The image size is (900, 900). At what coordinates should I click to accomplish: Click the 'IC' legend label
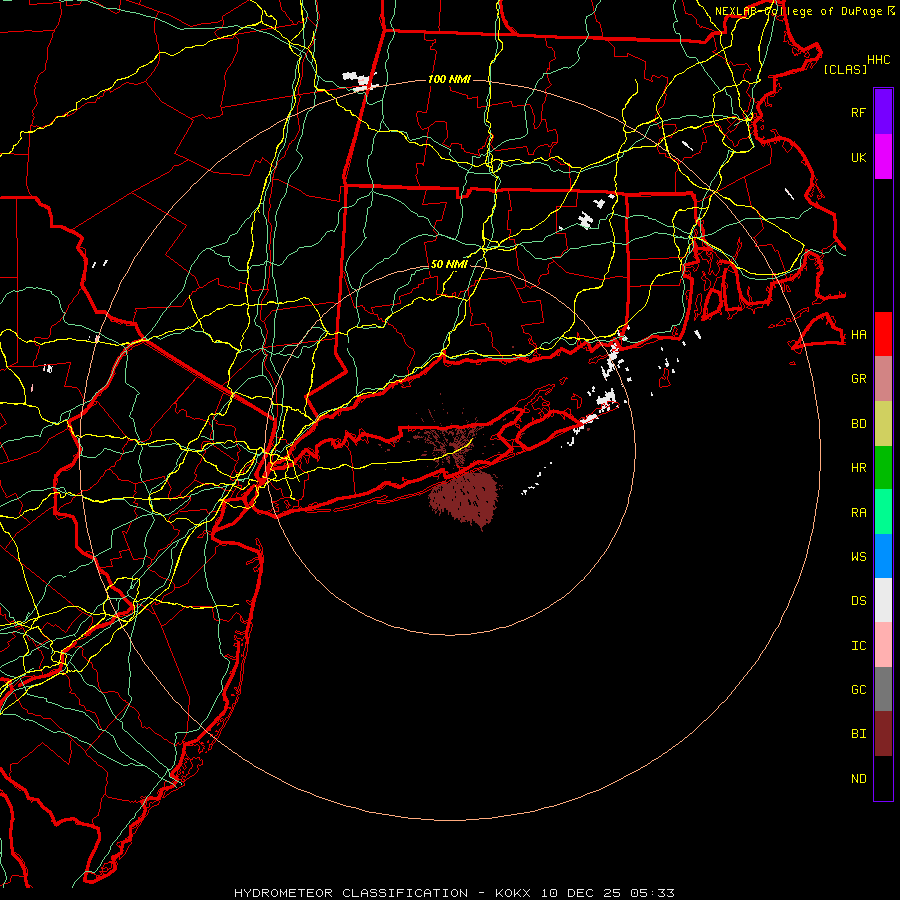(x=858, y=646)
